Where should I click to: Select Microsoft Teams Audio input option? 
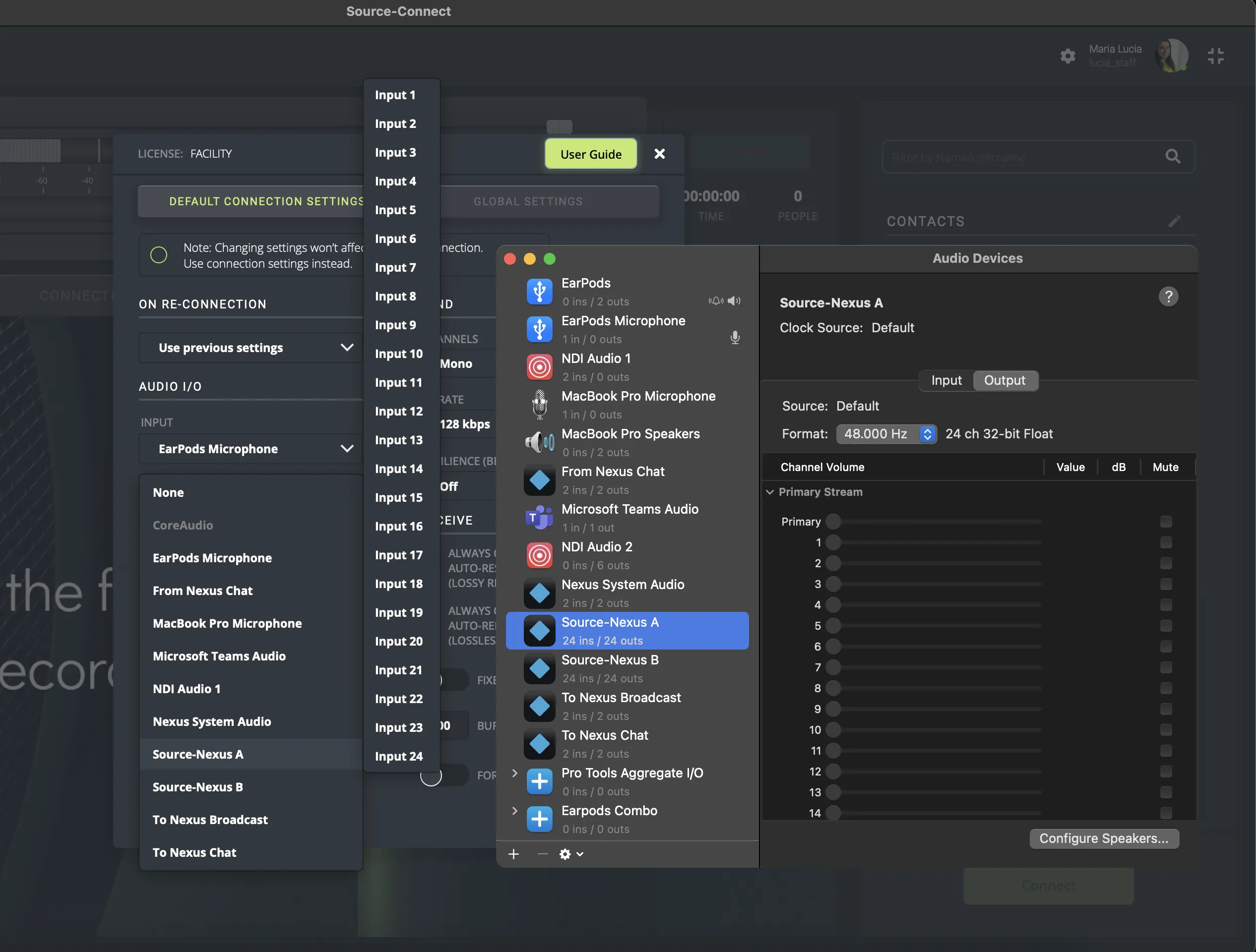[x=251, y=655]
